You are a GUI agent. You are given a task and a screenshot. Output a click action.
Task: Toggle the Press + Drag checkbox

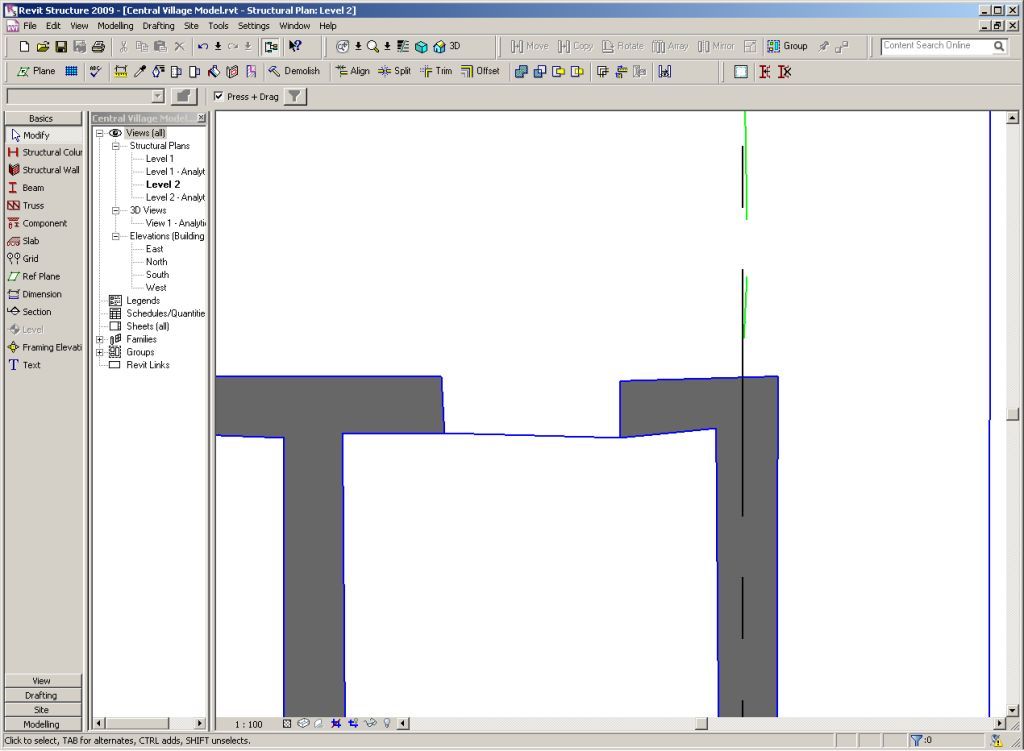[x=219, y=97]
